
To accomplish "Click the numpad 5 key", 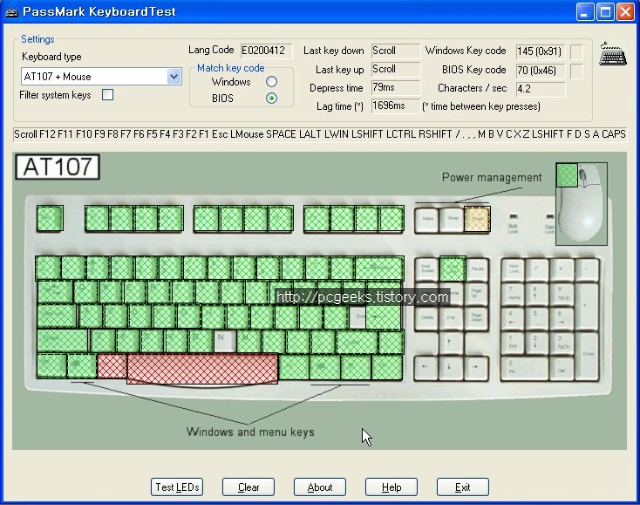I will [x=537, y=318].
